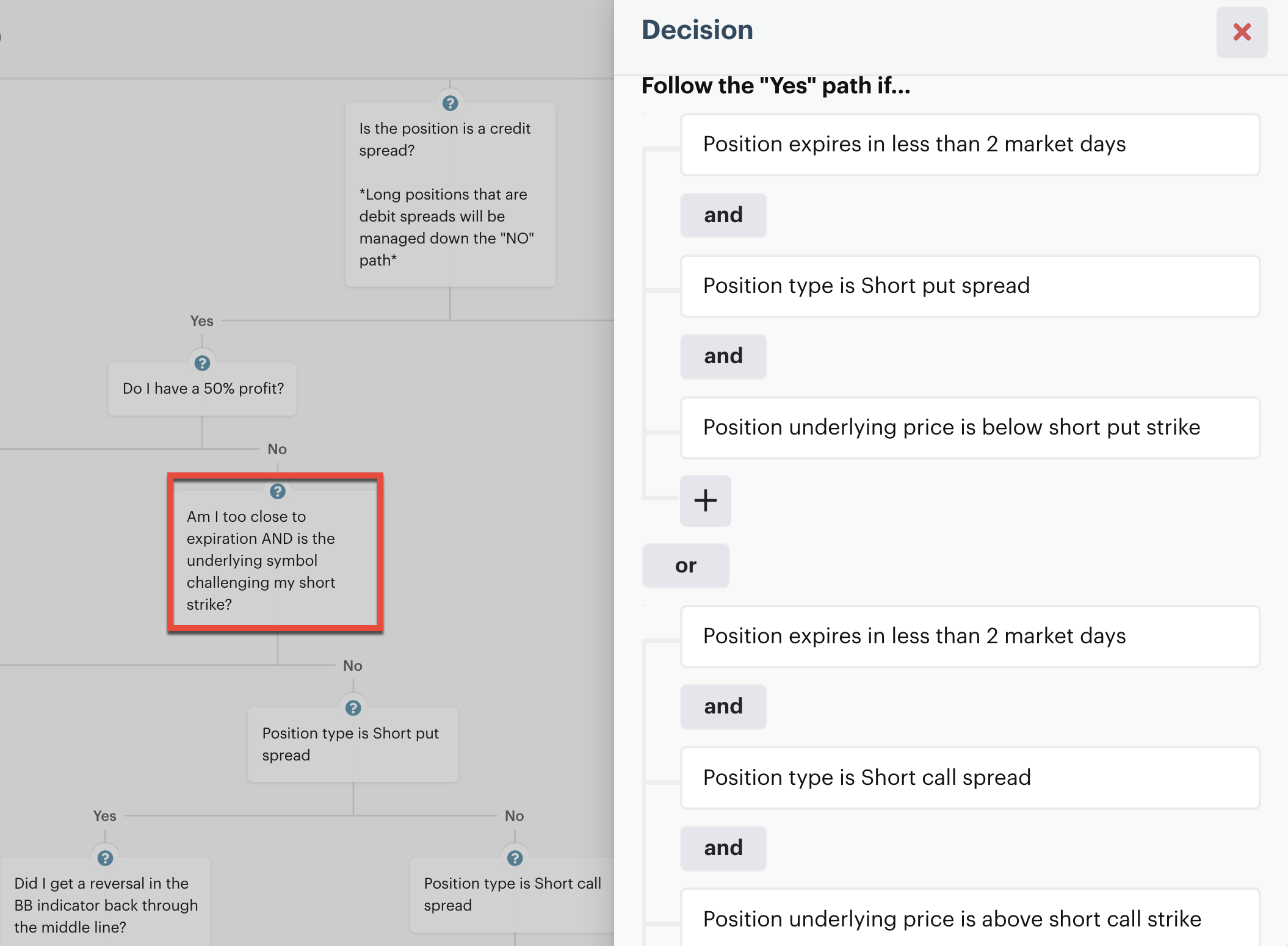Click help icon on highlighted expiration node
Viewport: 1288px width, 946px height.
tap(278, 491)
